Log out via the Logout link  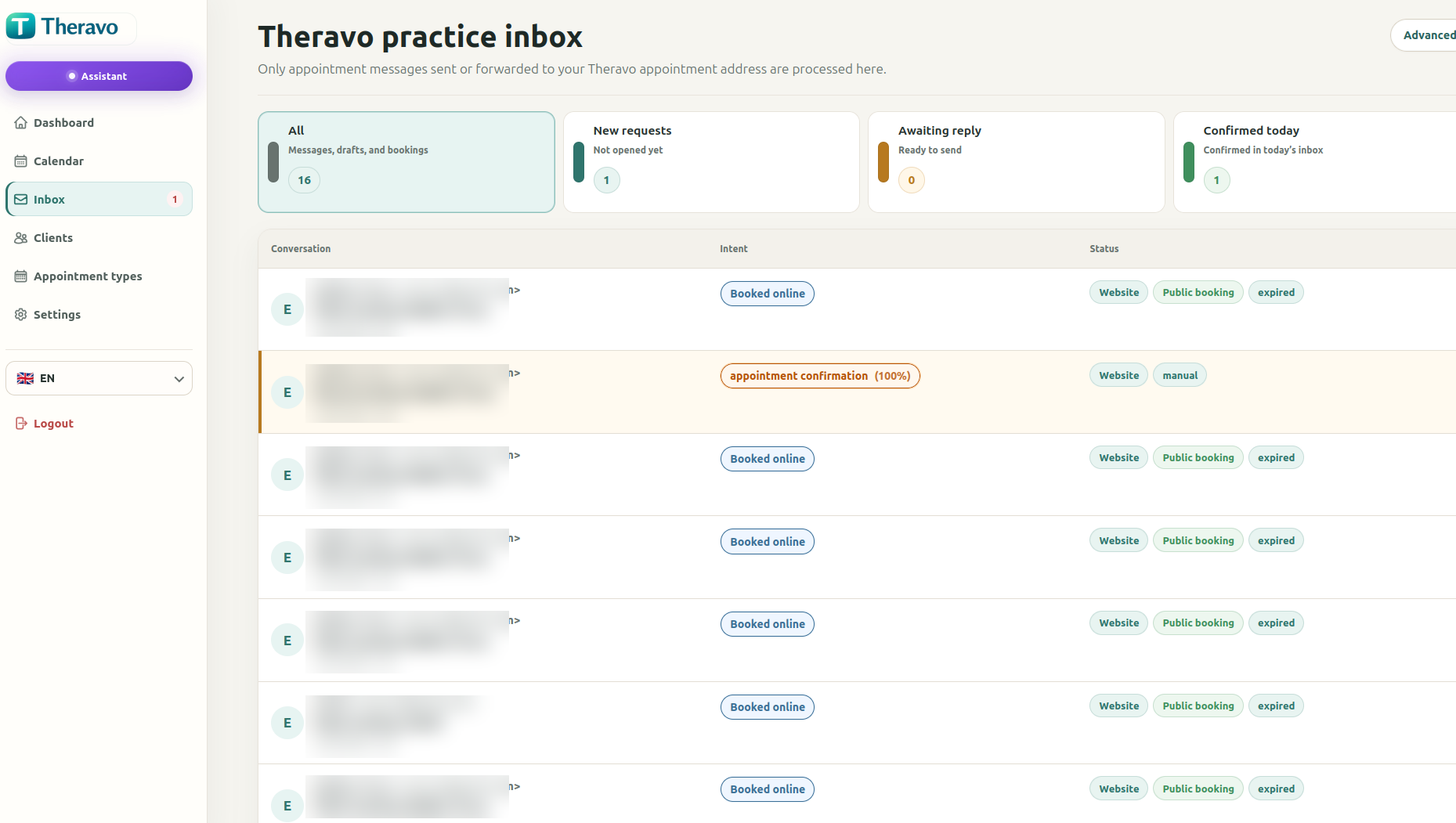pyautogui.click(x=53, y=424)
